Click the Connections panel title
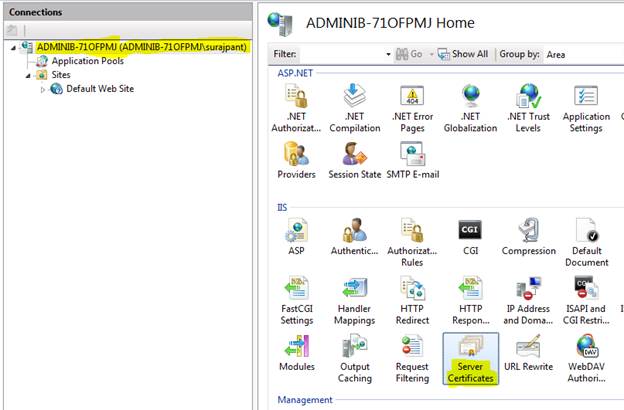Viewport: 624px width, 410px height. (35, 12)
